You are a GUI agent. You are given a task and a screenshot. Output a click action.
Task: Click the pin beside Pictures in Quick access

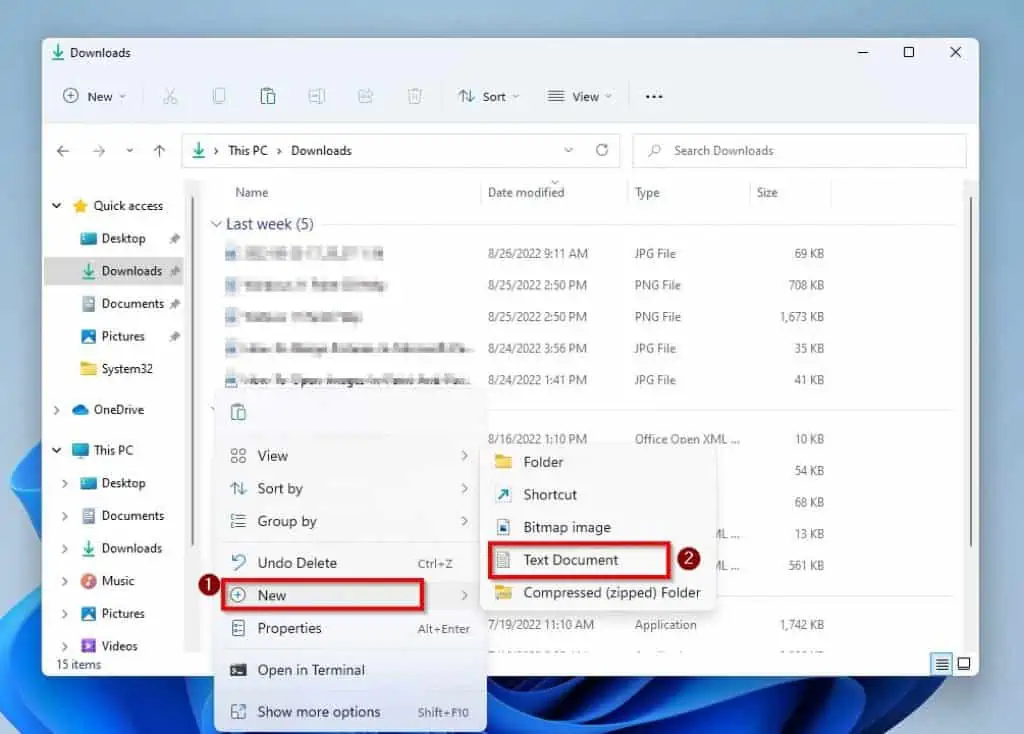[174, 336]
